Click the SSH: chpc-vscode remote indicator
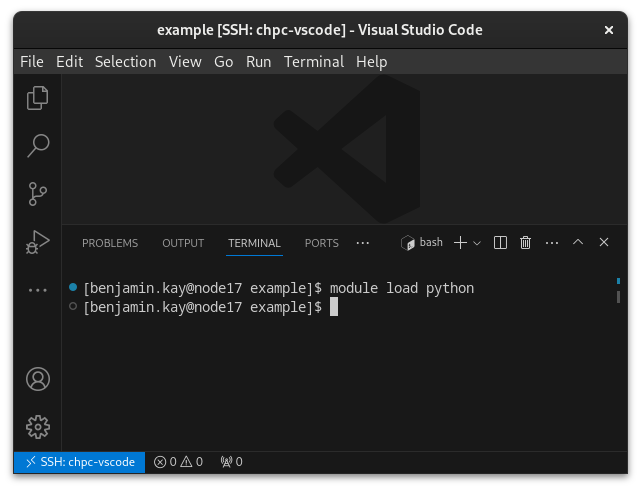 pyautogui.click(x=79, y=462)
